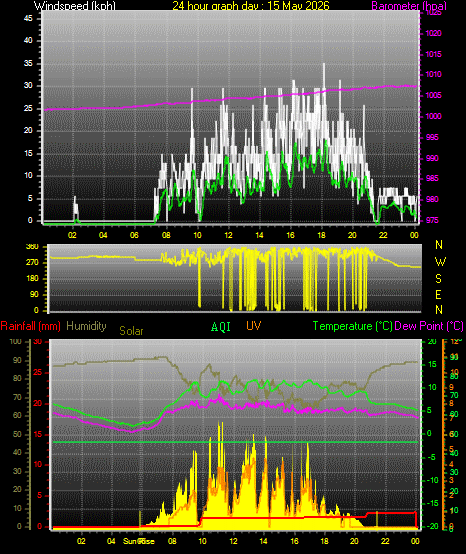Click hour 22 on the windspeed chart time axis
Screen dimensions: 466x554
[383, 235]
